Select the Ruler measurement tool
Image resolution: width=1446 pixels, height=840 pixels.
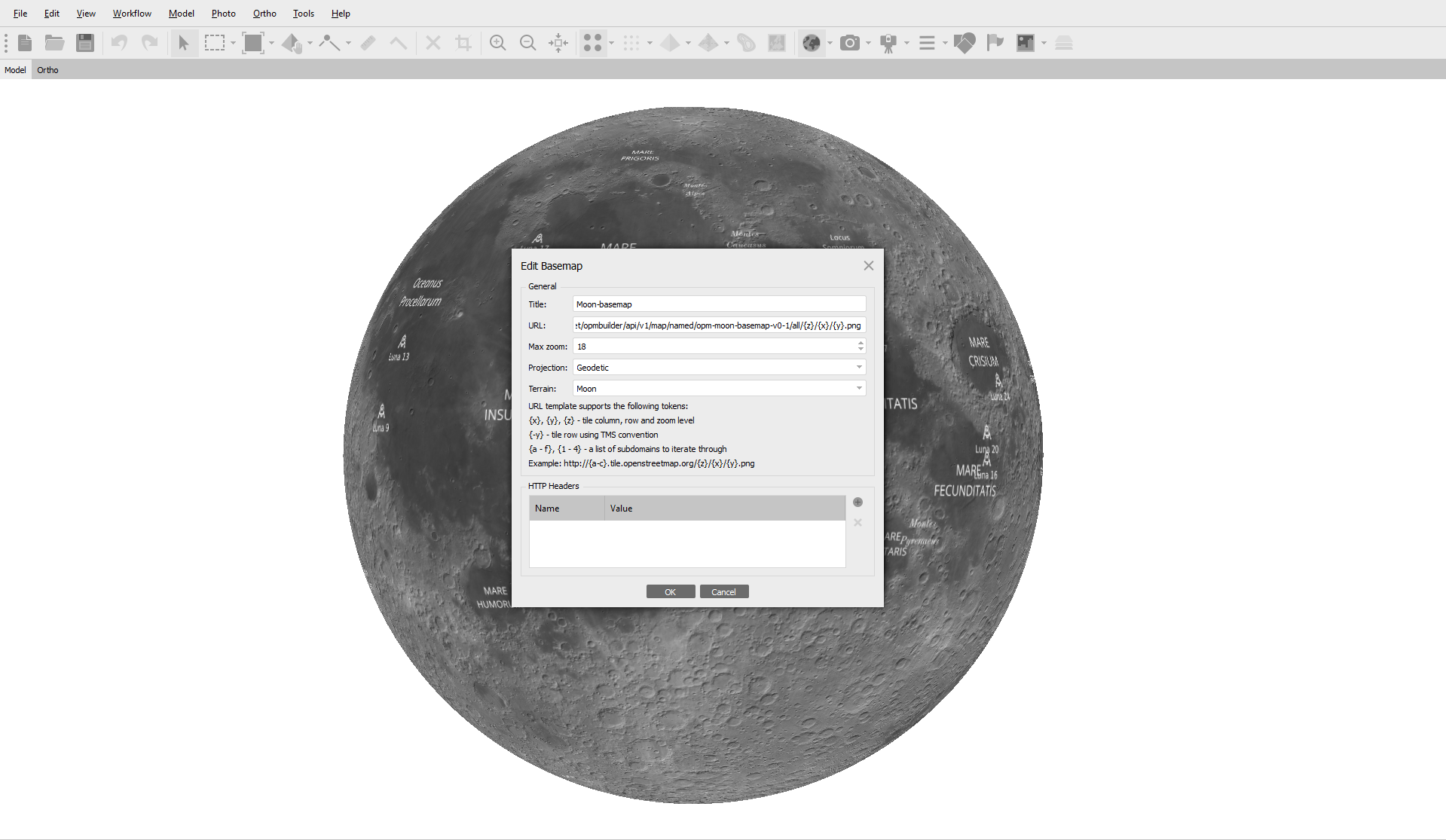(x=368, y=43)
